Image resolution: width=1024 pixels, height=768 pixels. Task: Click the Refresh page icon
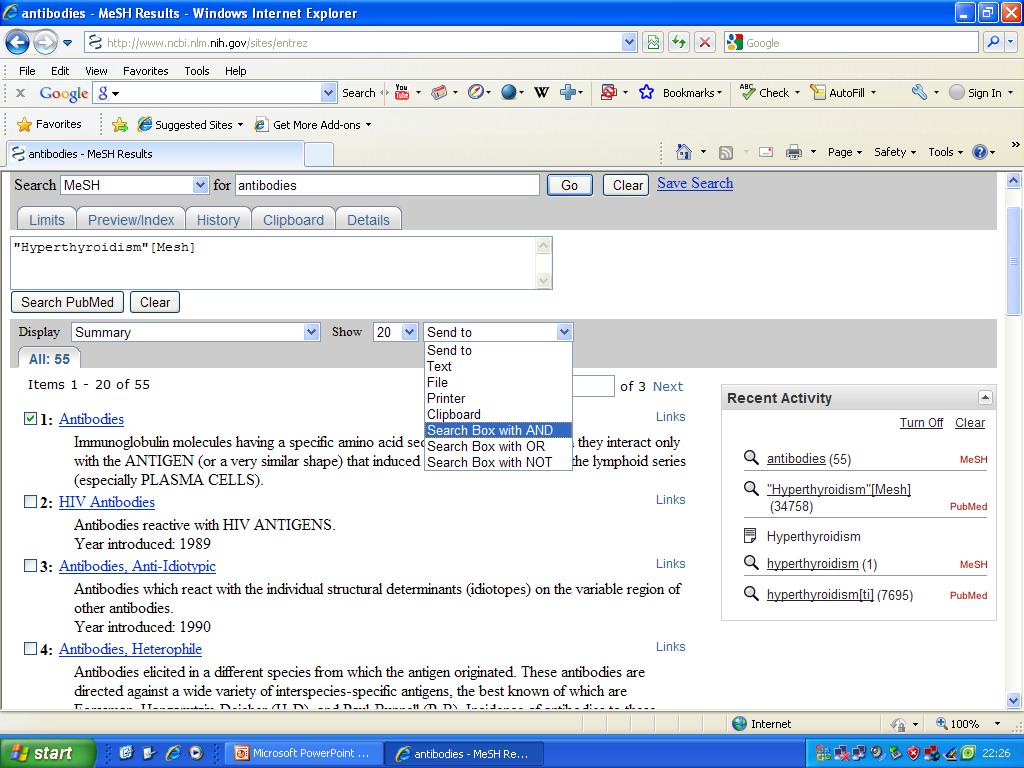tap(679, 43)
